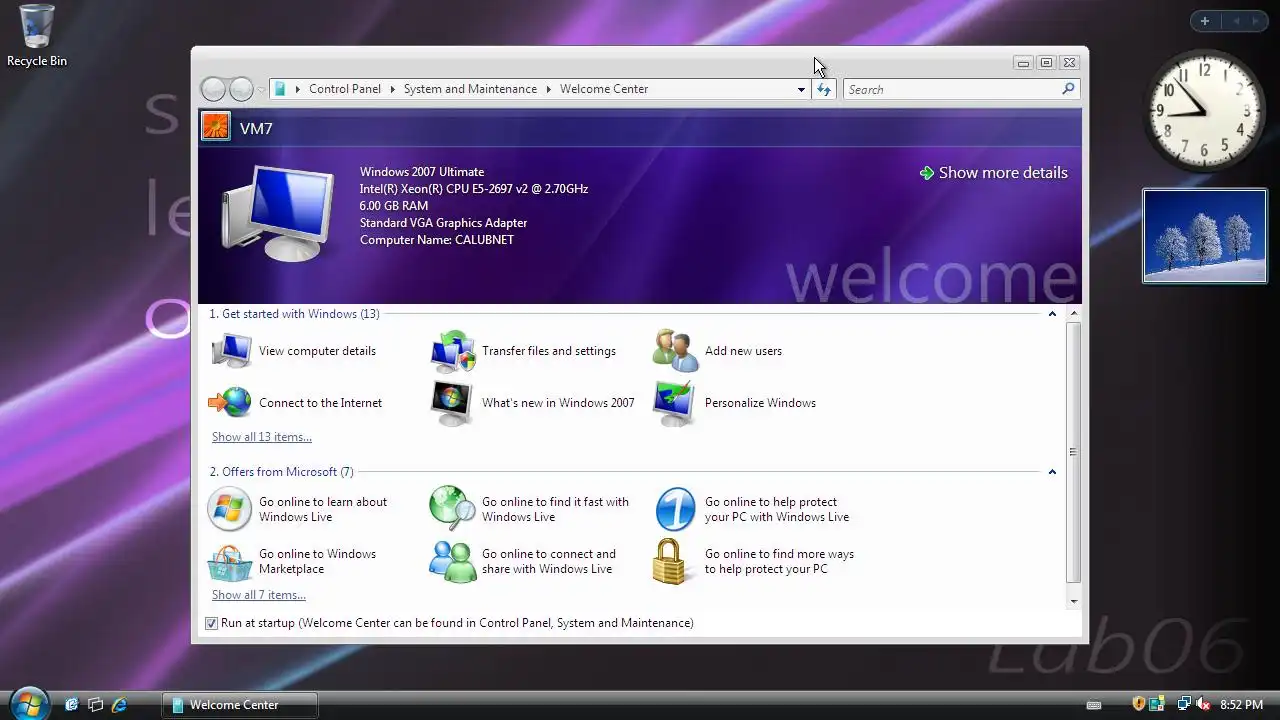Click the scrollbar down arrow in Welcome Center

[1074, 602]
